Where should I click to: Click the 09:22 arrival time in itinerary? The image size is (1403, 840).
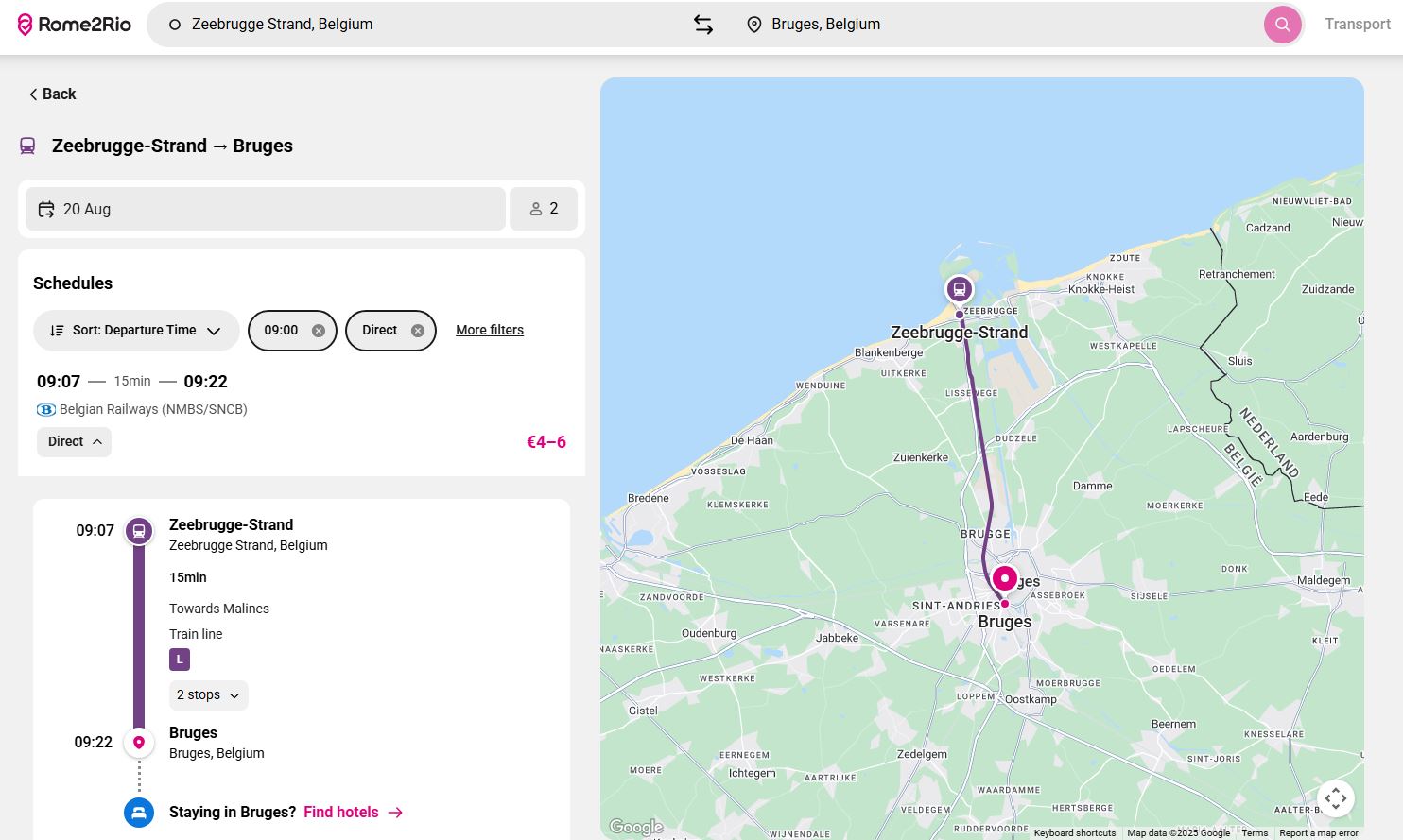[94, 742]
